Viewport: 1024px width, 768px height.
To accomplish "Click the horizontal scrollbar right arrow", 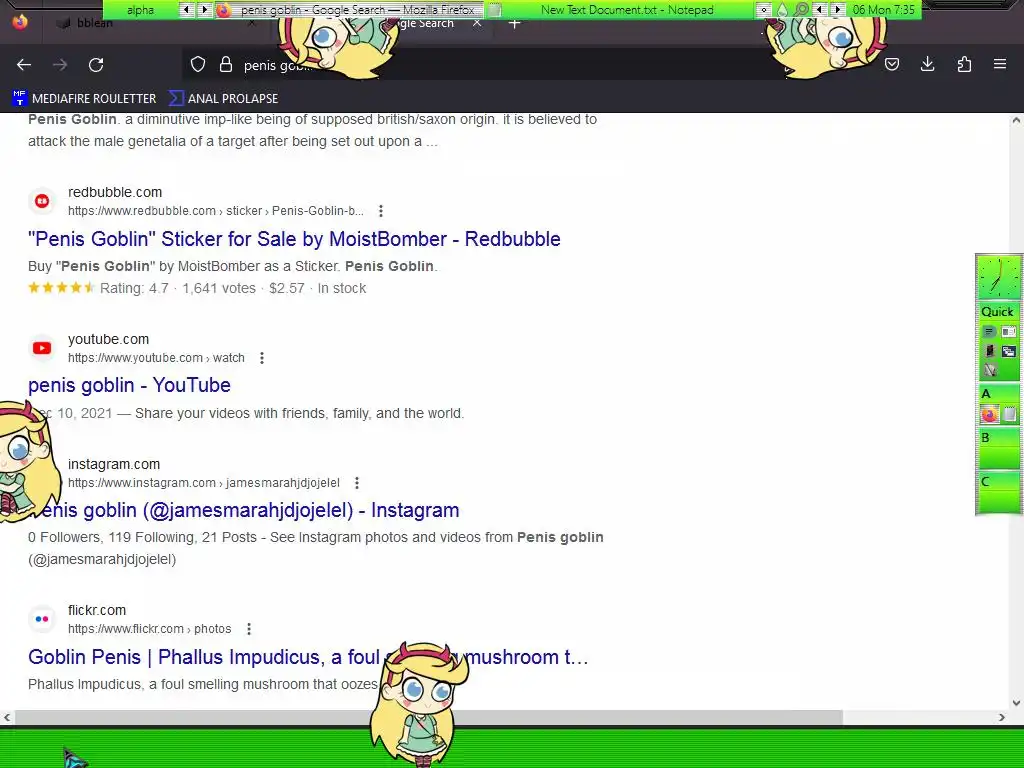I will (1002, 718).
